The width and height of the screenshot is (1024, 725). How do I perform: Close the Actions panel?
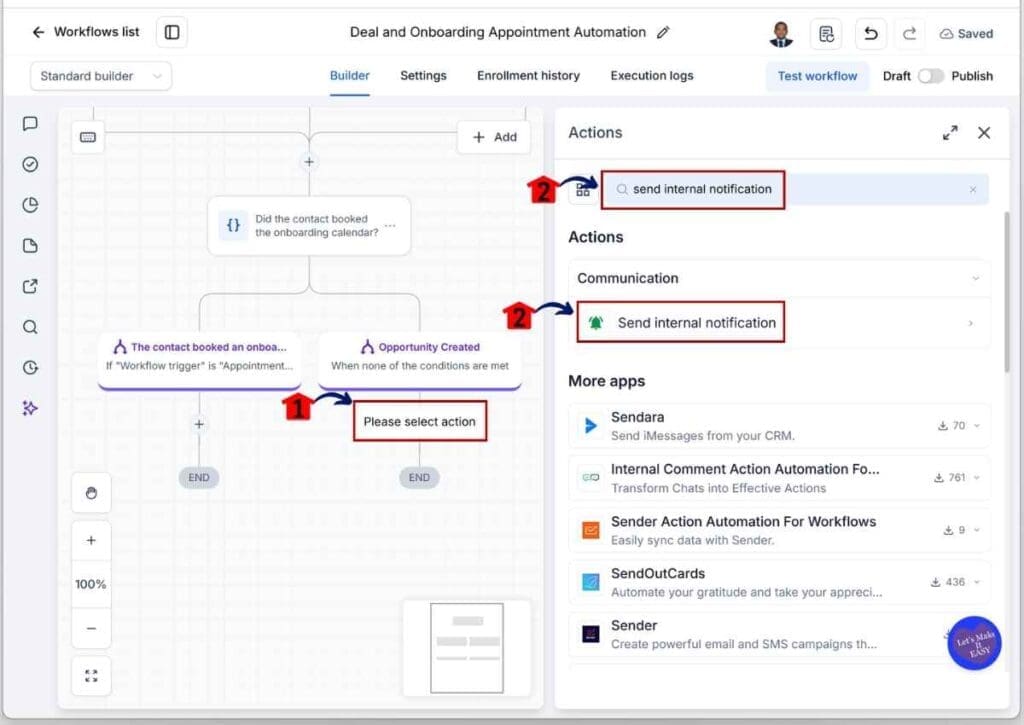pos(984,133)
